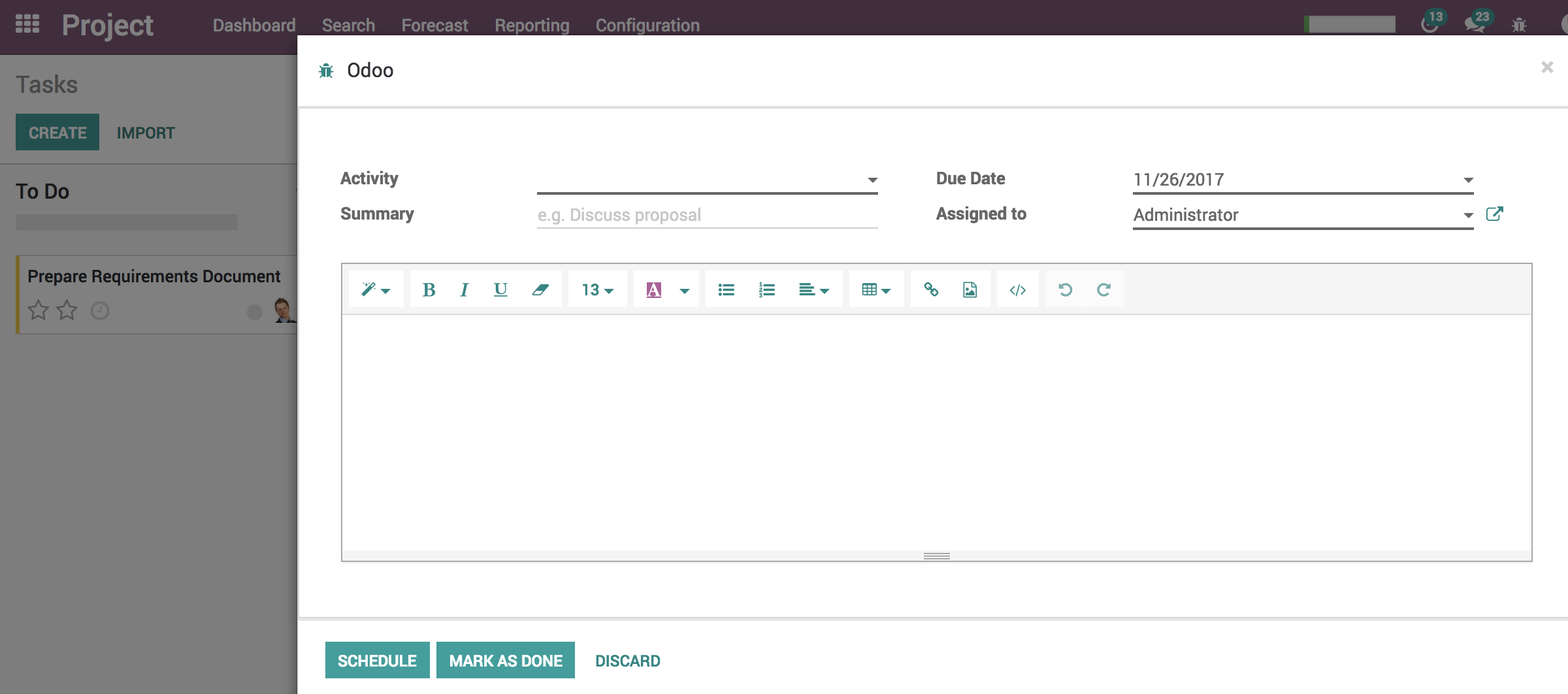This screenshot has height=694, width=1568.
Task: Click the Mark as Done button
Action: [506, 660]
